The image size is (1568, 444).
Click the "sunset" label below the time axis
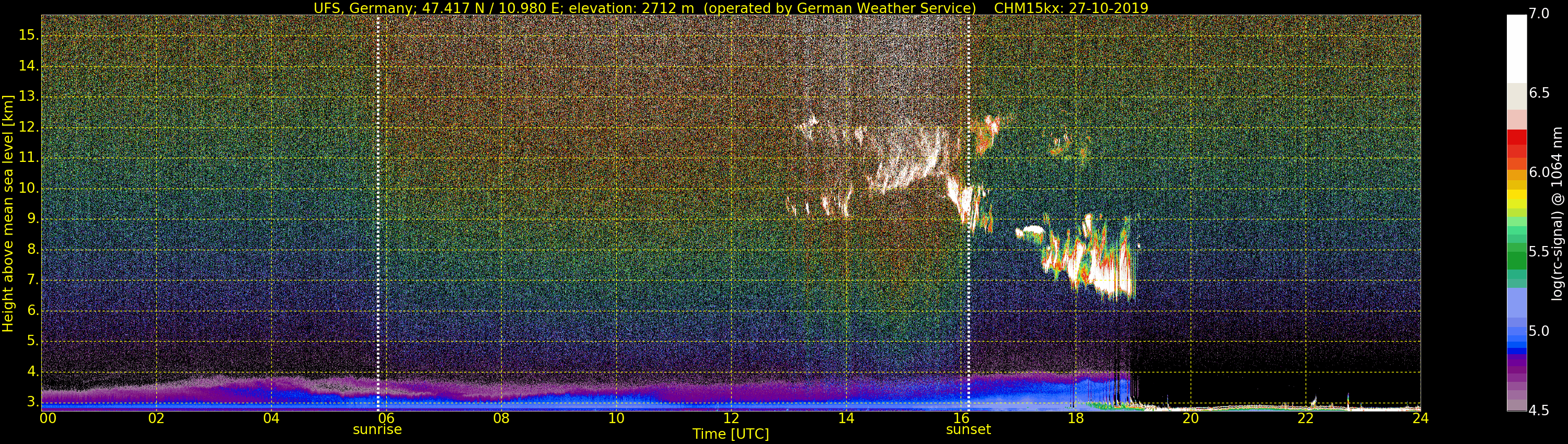coord(969,429)
